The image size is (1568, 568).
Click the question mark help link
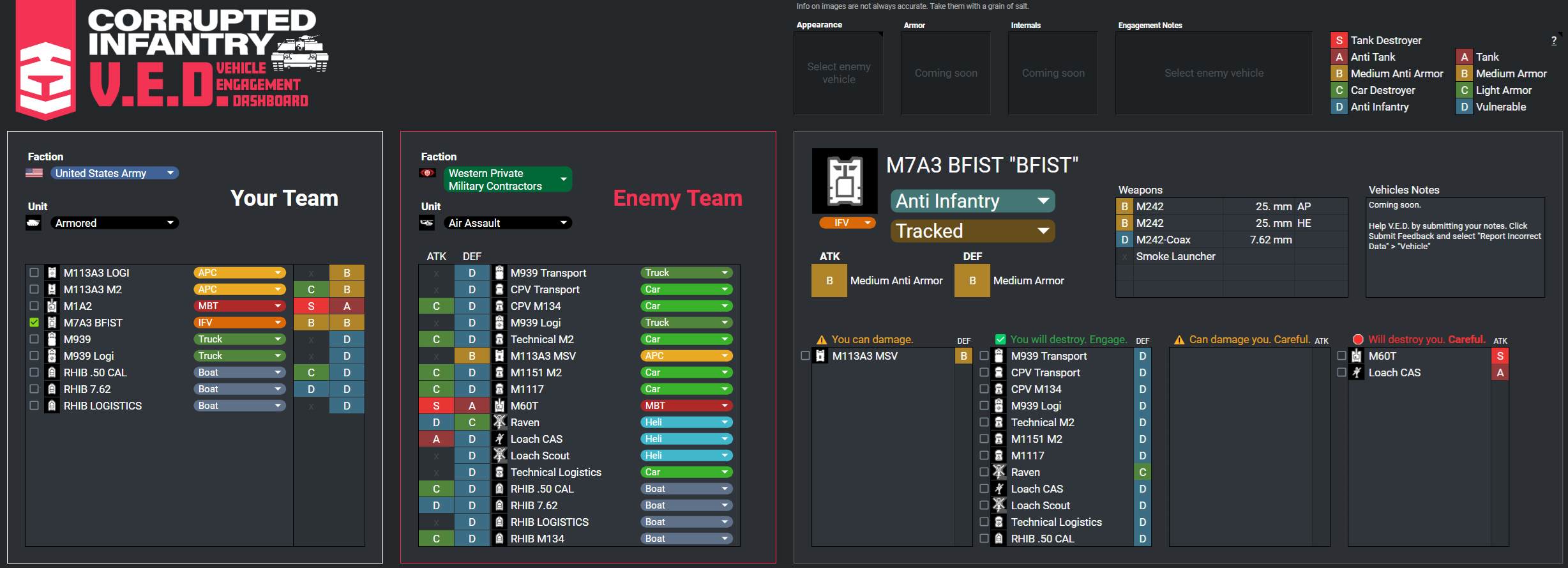[x=1554, y=40]
